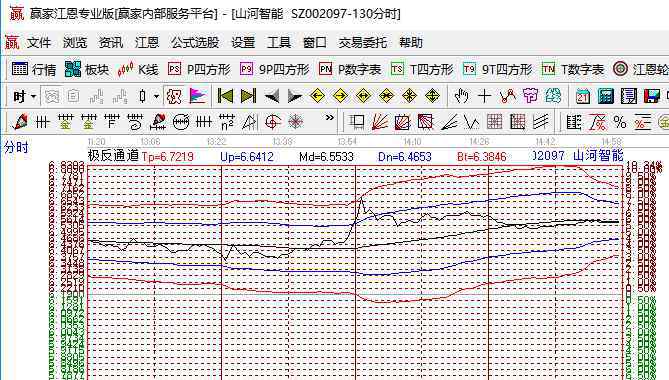Viewport: 669px width, 380px height.
Task: Click the red crosshair circle icon
Action: point(273,122)
